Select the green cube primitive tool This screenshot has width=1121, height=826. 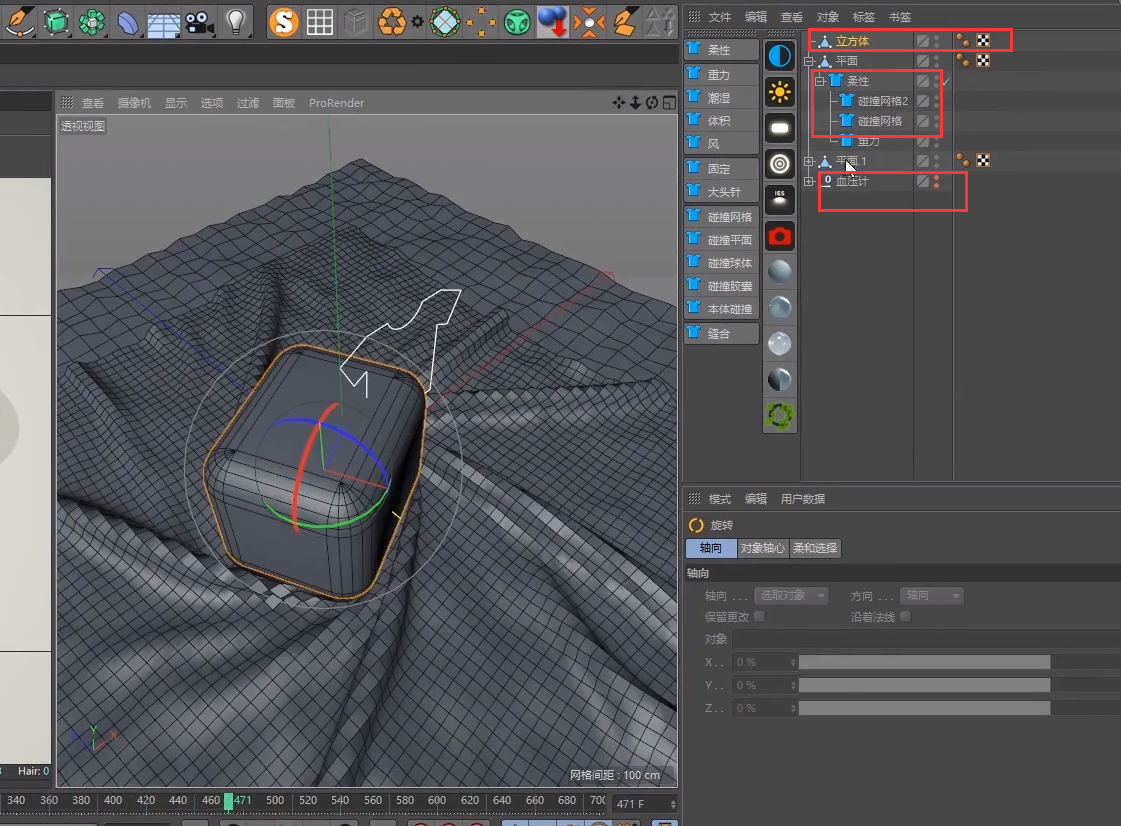point(56,21)
